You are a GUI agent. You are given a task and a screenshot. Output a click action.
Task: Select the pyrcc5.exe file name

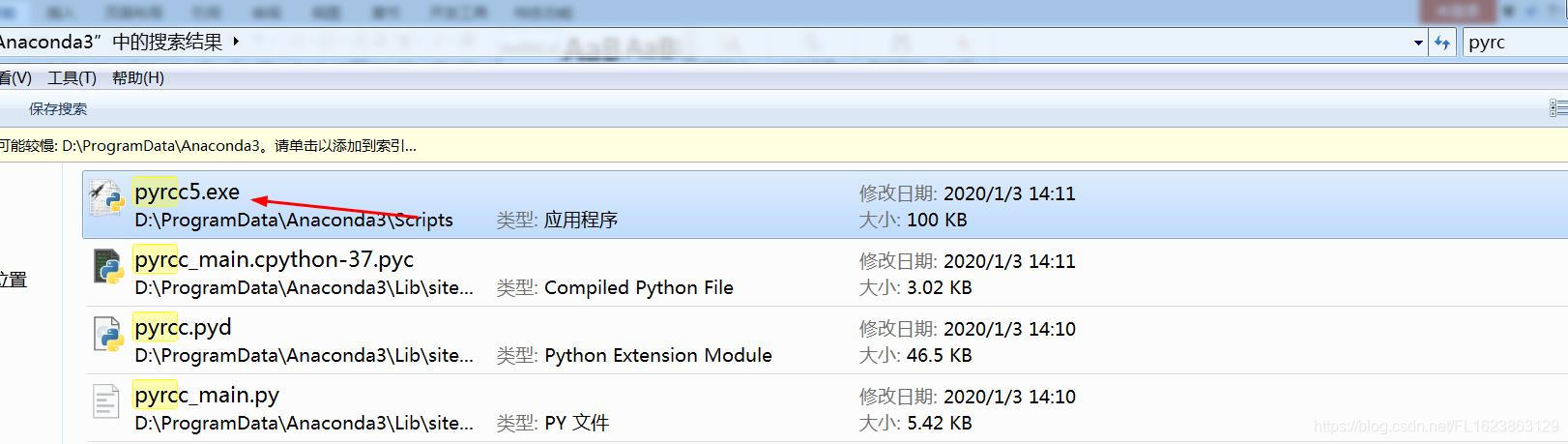pyautogui.click(x=187, y=192)
